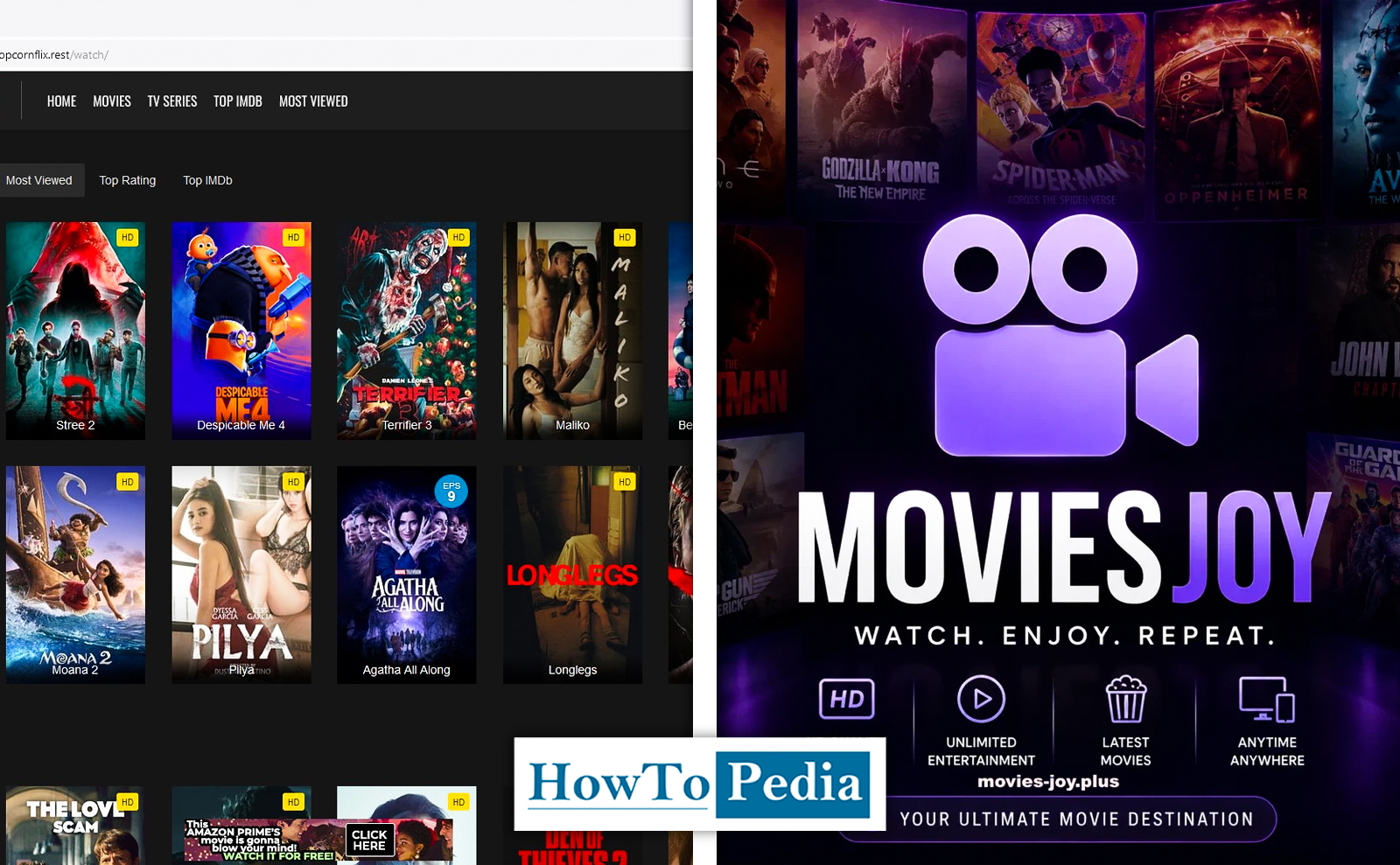This screenshot has height=865, width=1400.
Task: Click the HD badge on Despicable Me 4
Action: point(293,237)
